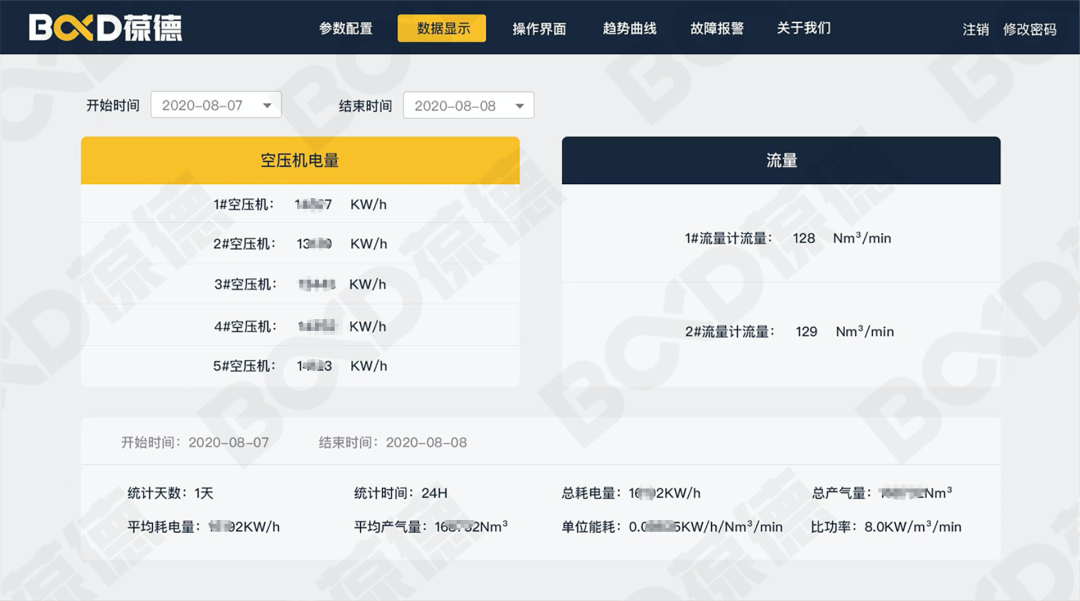The width and height of the screenshot is (1080, 601).
Task: Click the dark 流量 panel header
Action: [781, 160]
